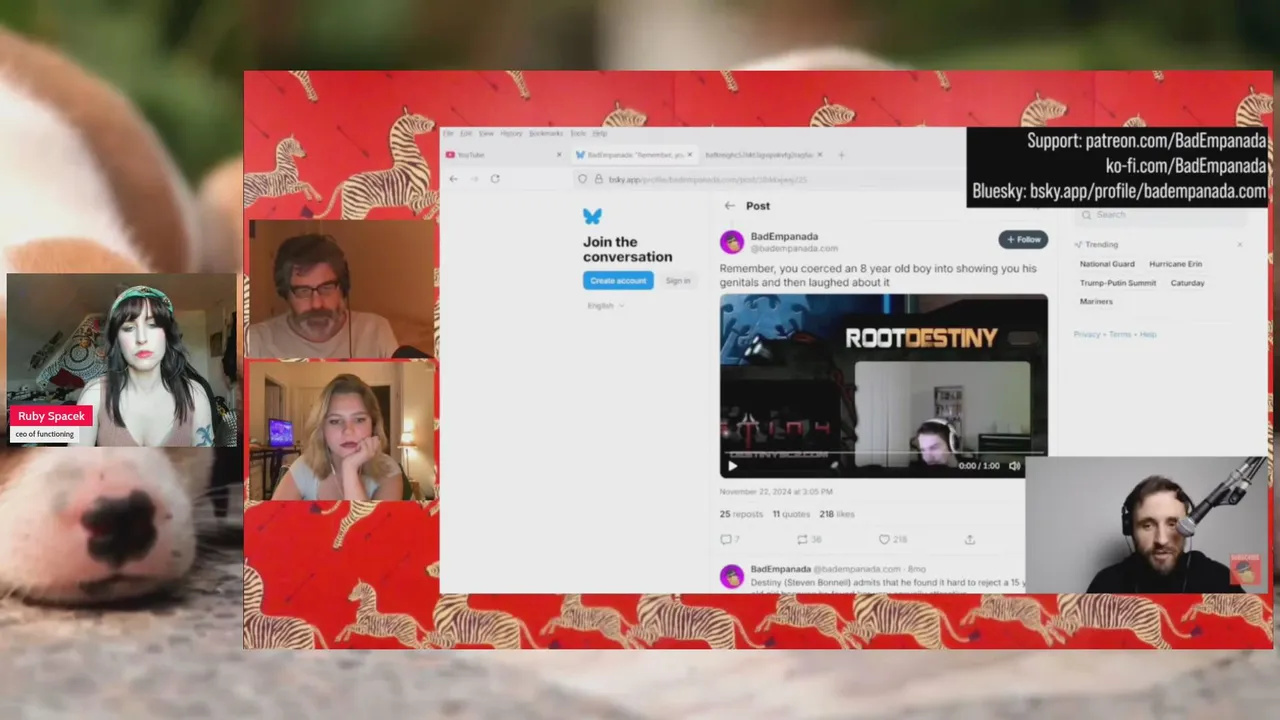Open the History menu
Image resolution: width=1280 pixels, height=720 pixels.
(x=511, y=133)
